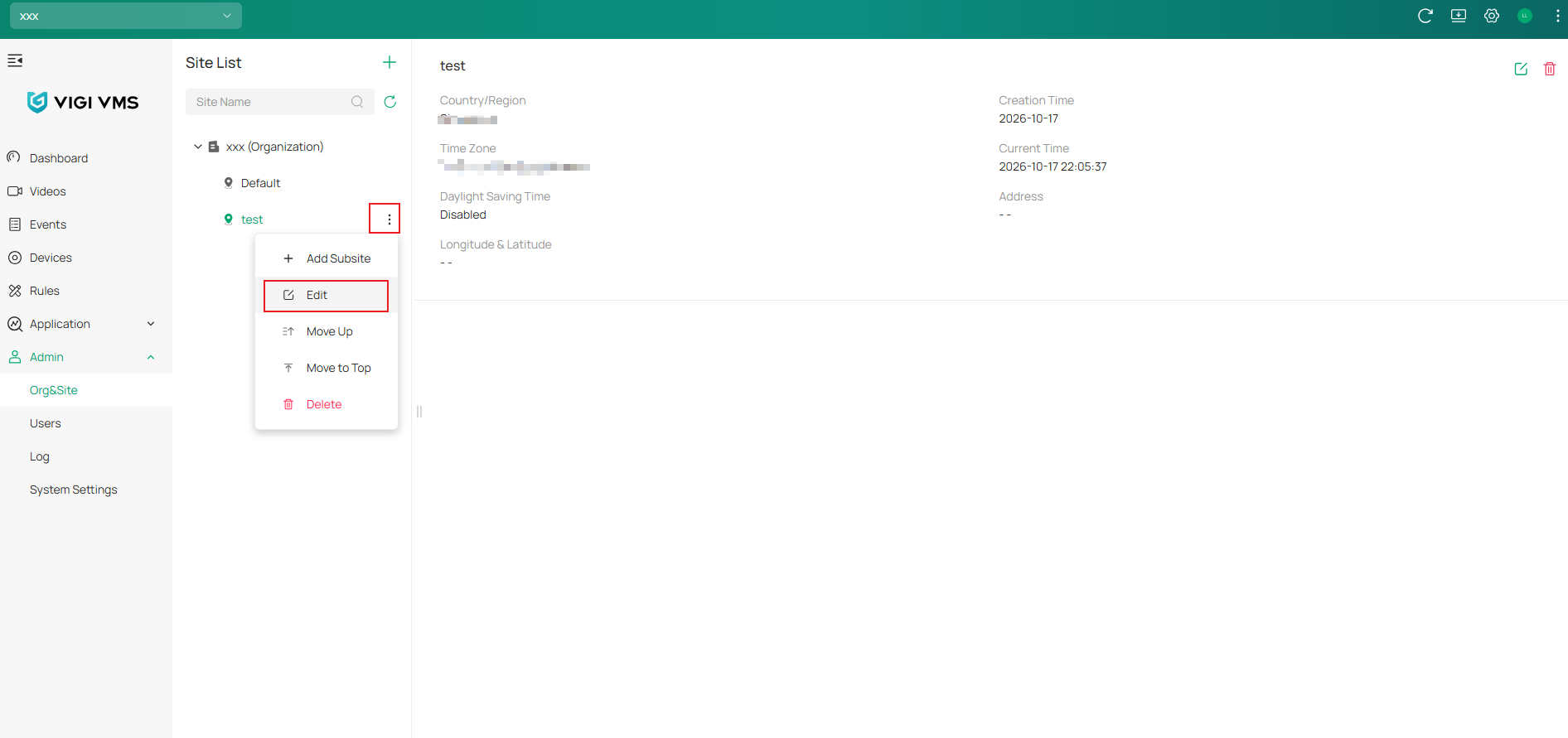Open the top-right more options menu
This screenshot has height=738, width=1568.
click(1558, 16)
